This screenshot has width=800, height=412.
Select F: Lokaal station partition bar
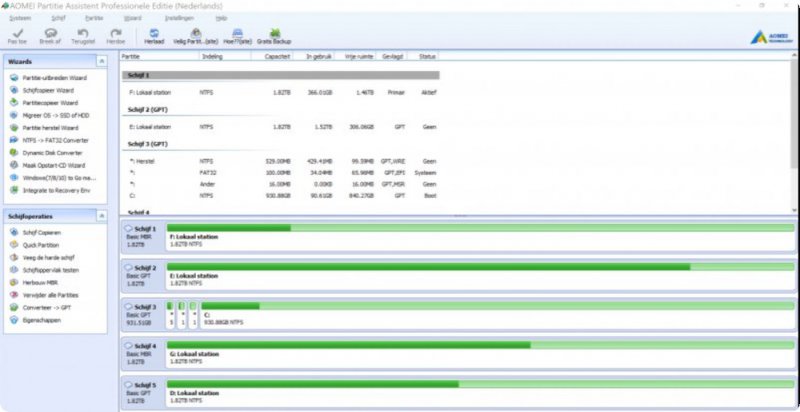[481, 237]
